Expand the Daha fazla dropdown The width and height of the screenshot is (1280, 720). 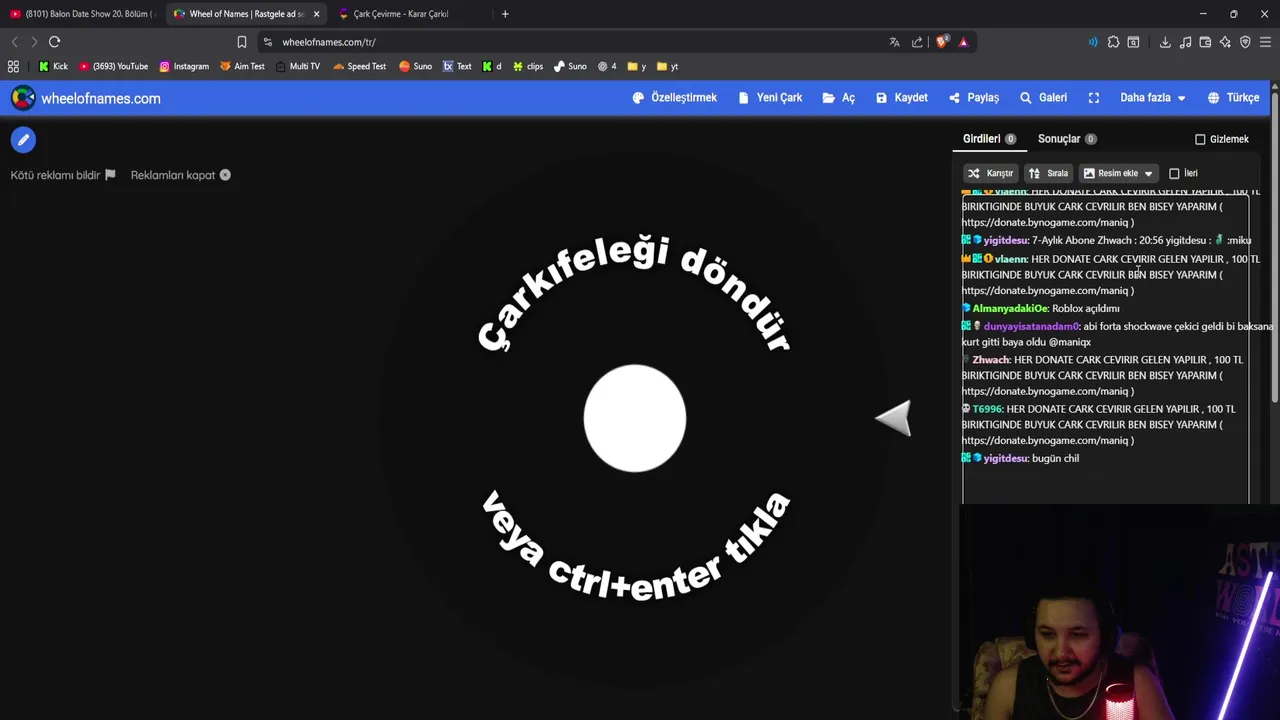pyautogui.click(x=1153, y=98)
